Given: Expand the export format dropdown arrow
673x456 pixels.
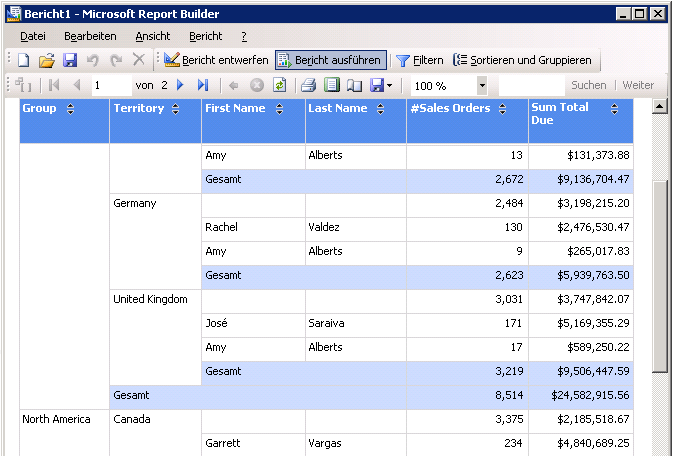Looking at the screenshot, I should click(x=389, y=86).
